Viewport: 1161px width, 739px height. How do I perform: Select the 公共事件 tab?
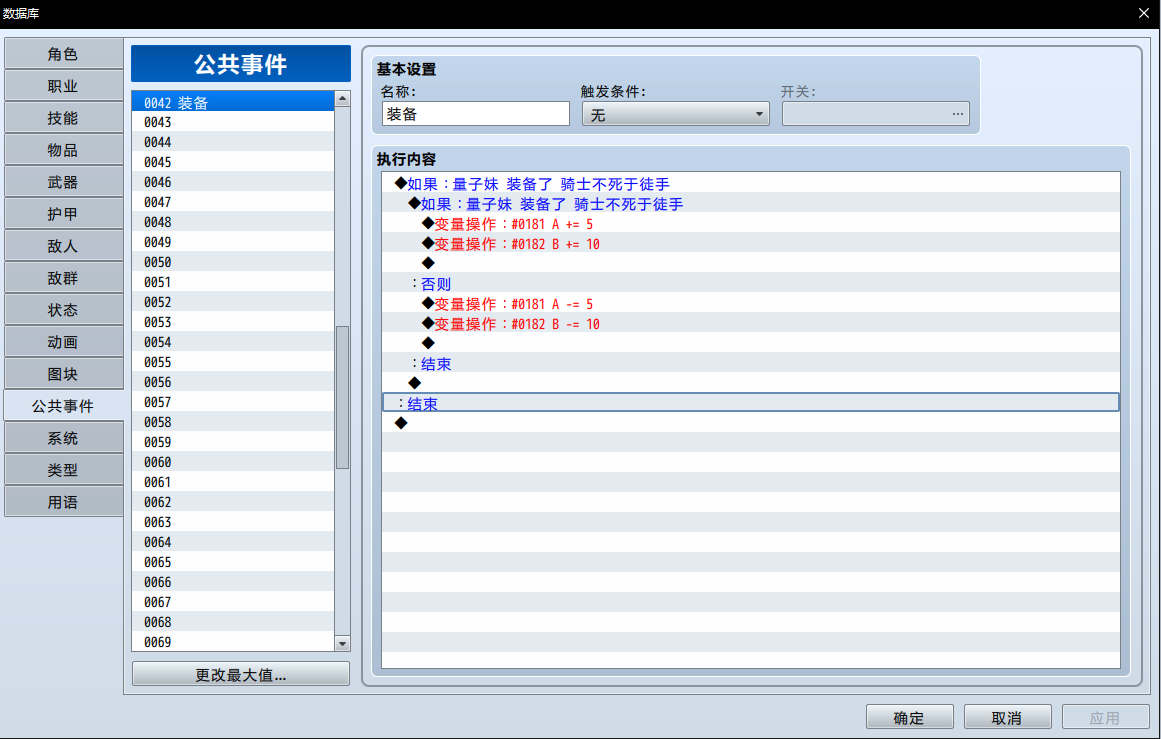(63, 406)
